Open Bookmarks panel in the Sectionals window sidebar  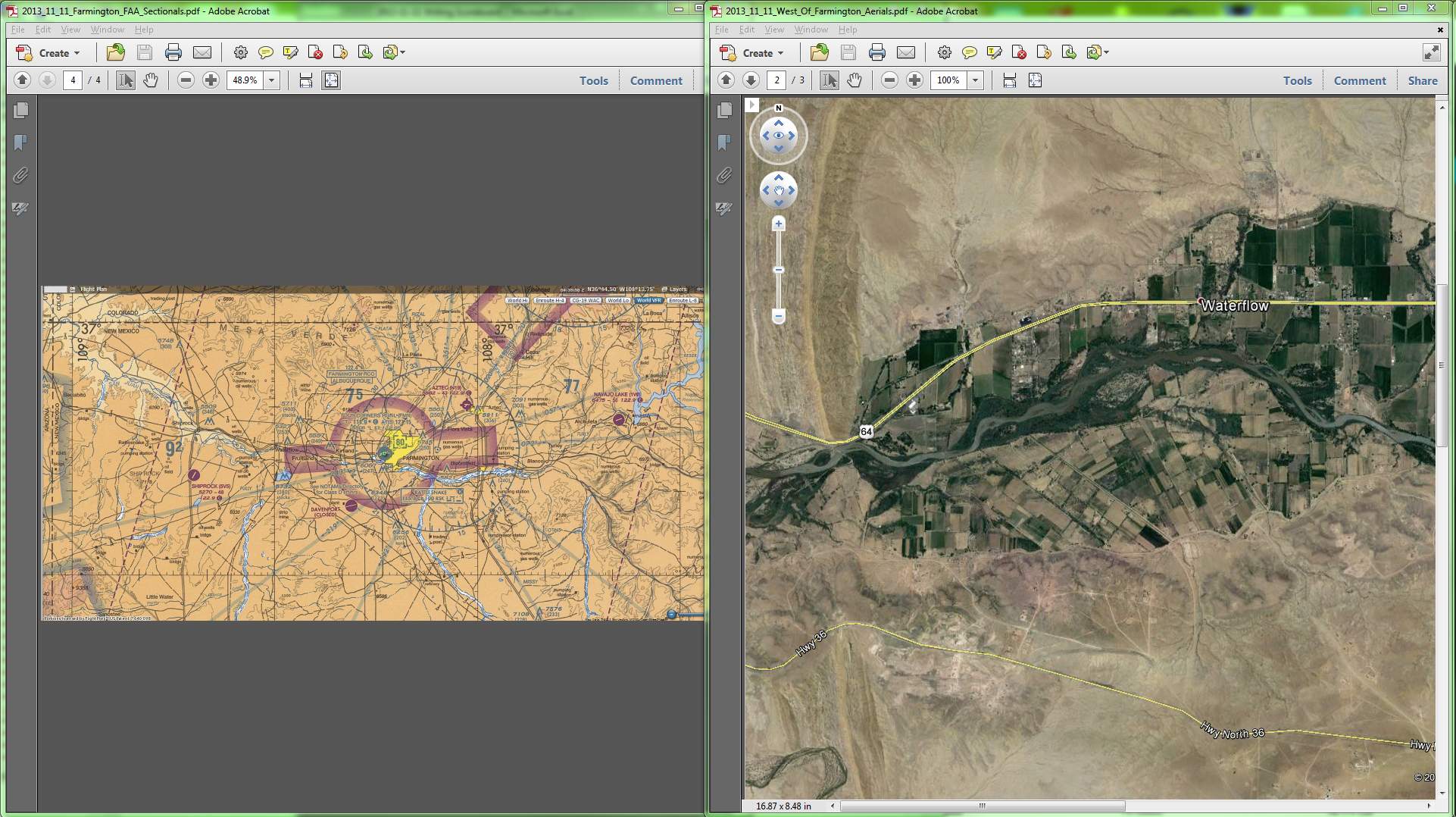[x=20, y=142]
